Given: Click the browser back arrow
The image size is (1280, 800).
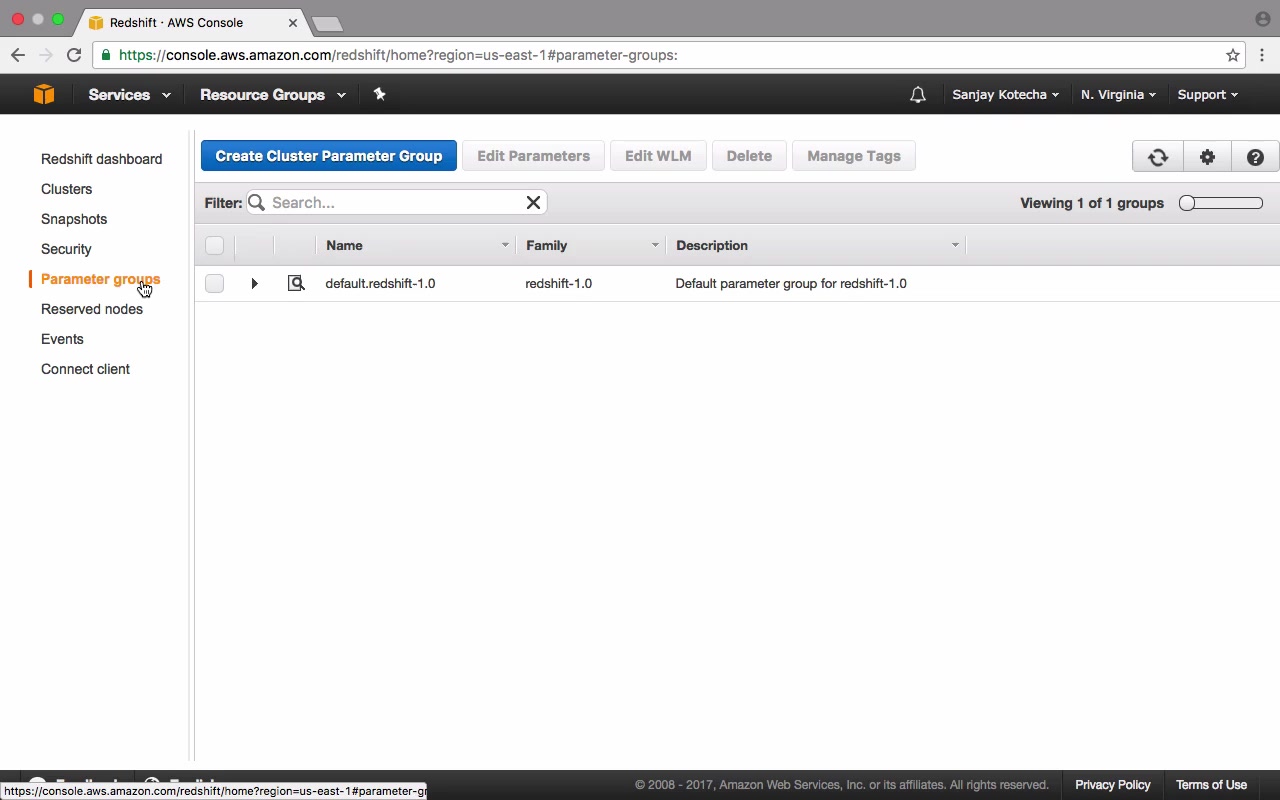Looking at the screenshot, I should point(18,55).
